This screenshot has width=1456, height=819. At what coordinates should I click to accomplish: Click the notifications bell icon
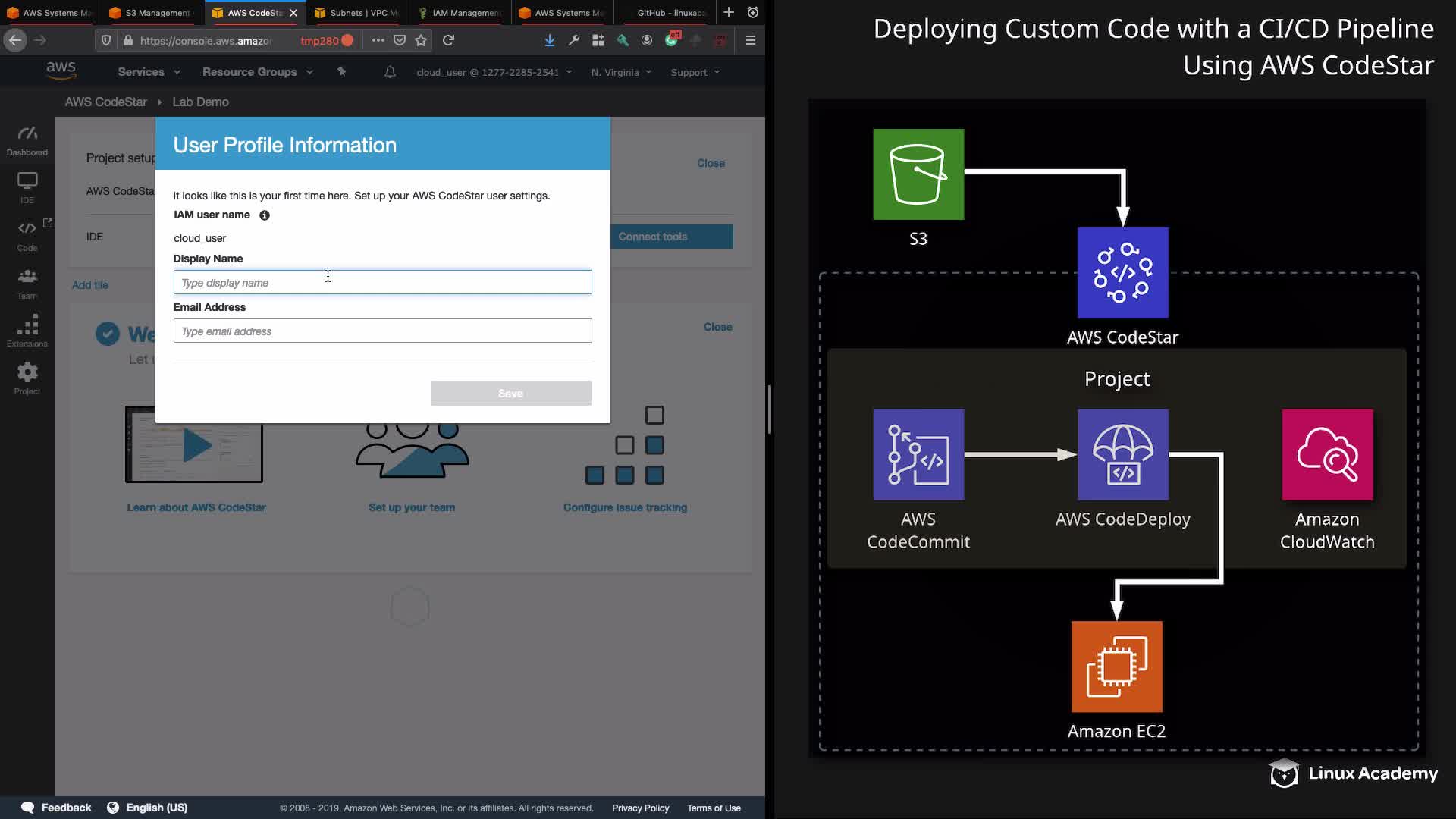pos(390,72)
